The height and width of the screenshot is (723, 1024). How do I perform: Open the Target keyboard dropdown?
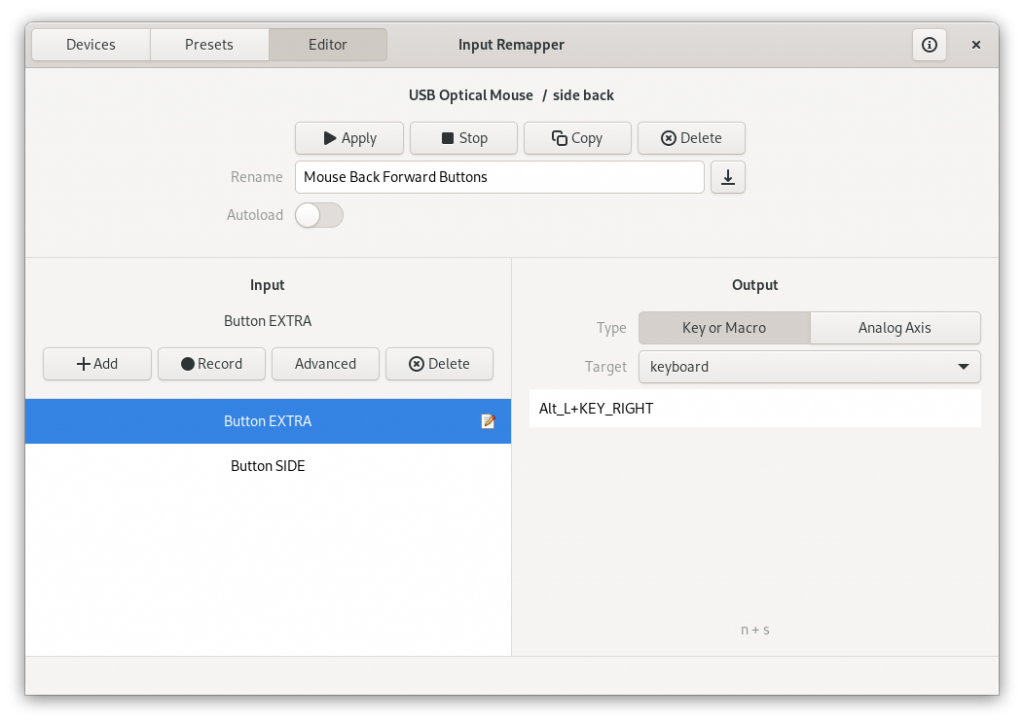809,367
